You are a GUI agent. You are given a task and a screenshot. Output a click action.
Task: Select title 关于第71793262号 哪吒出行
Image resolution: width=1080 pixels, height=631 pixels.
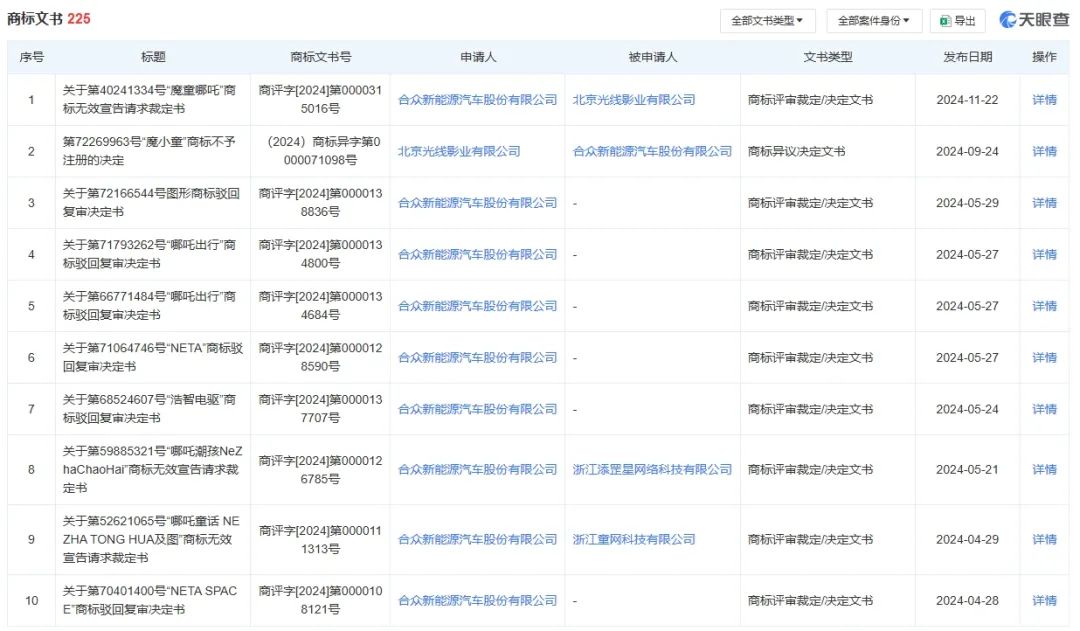[149, 255]
